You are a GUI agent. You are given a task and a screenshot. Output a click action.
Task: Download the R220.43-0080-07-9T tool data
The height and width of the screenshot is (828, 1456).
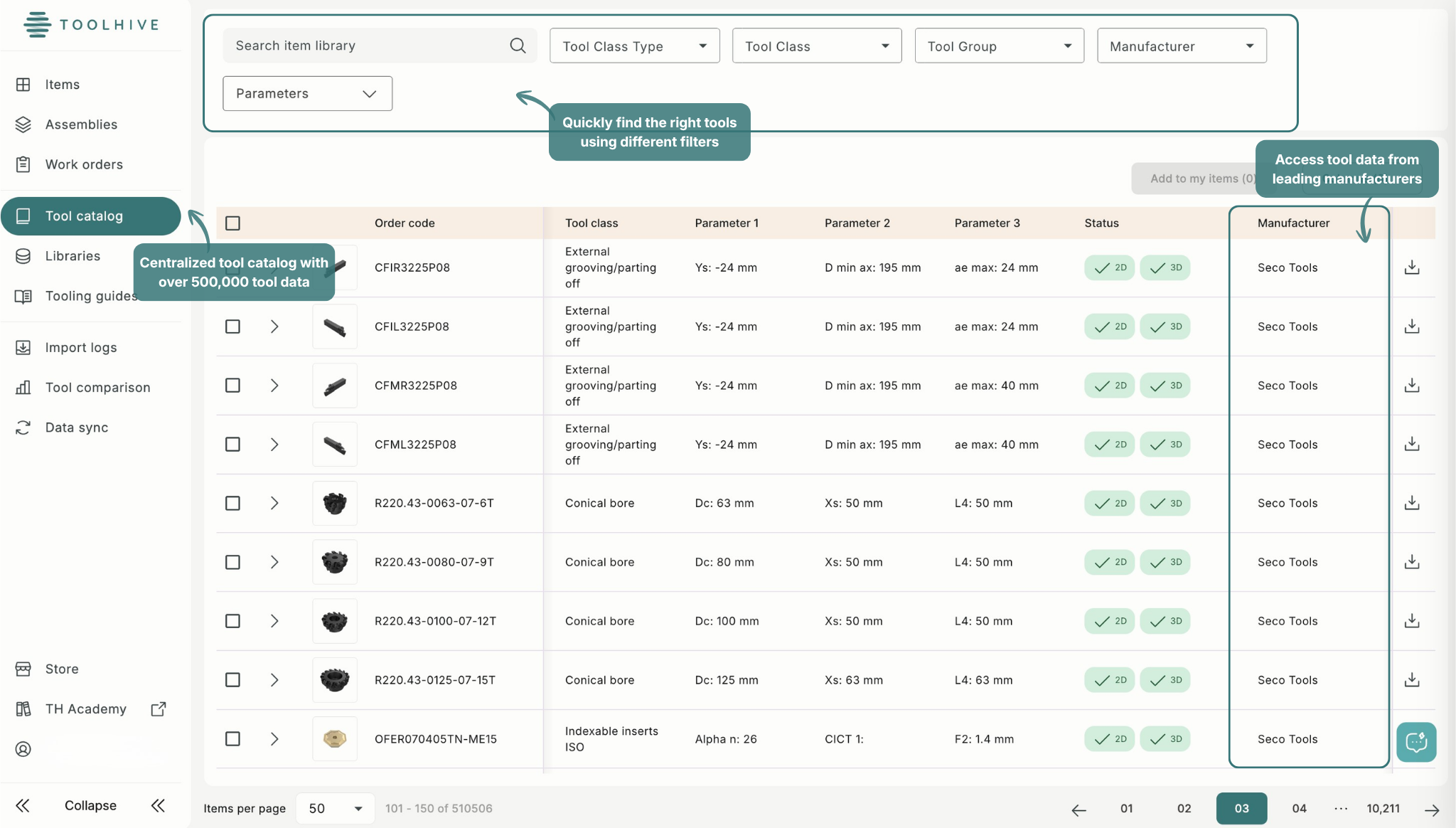1412,562
